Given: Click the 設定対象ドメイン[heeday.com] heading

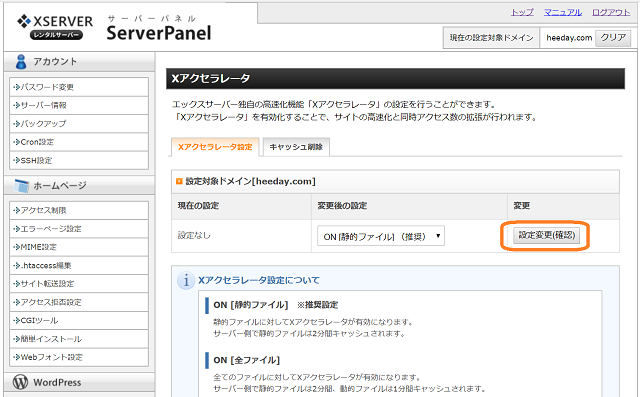Looking at the screenshot, I should [x=251, y=181].
